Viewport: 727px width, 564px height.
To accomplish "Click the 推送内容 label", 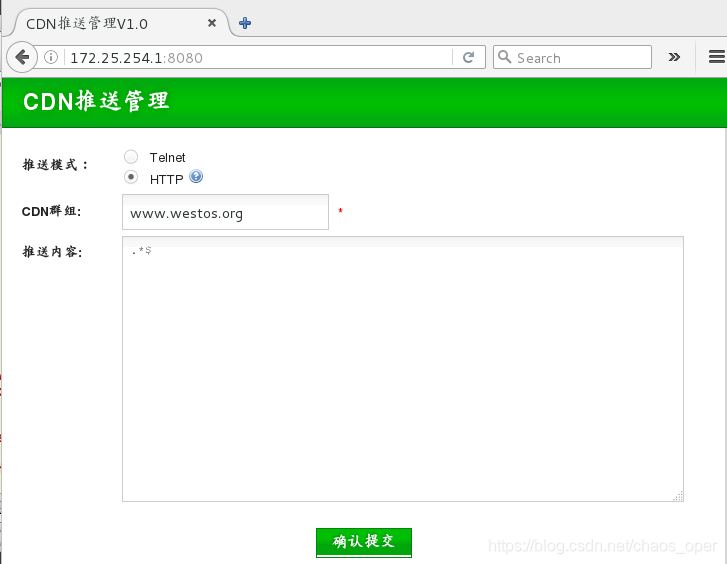I will [52, 252].
